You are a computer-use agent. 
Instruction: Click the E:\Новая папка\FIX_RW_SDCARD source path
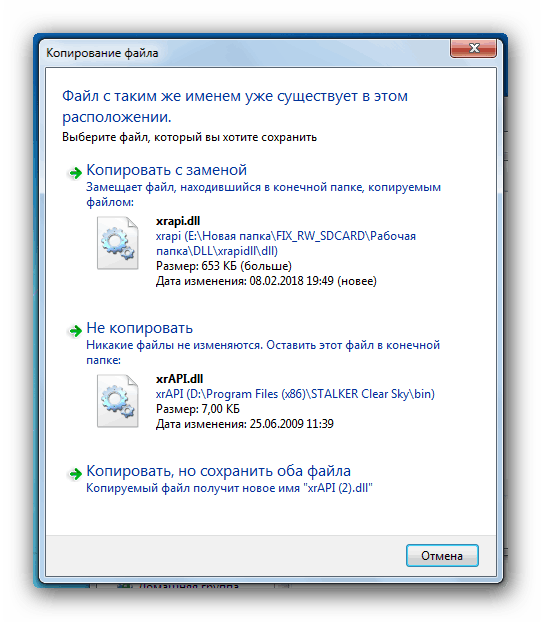click(x=286, y=244)
